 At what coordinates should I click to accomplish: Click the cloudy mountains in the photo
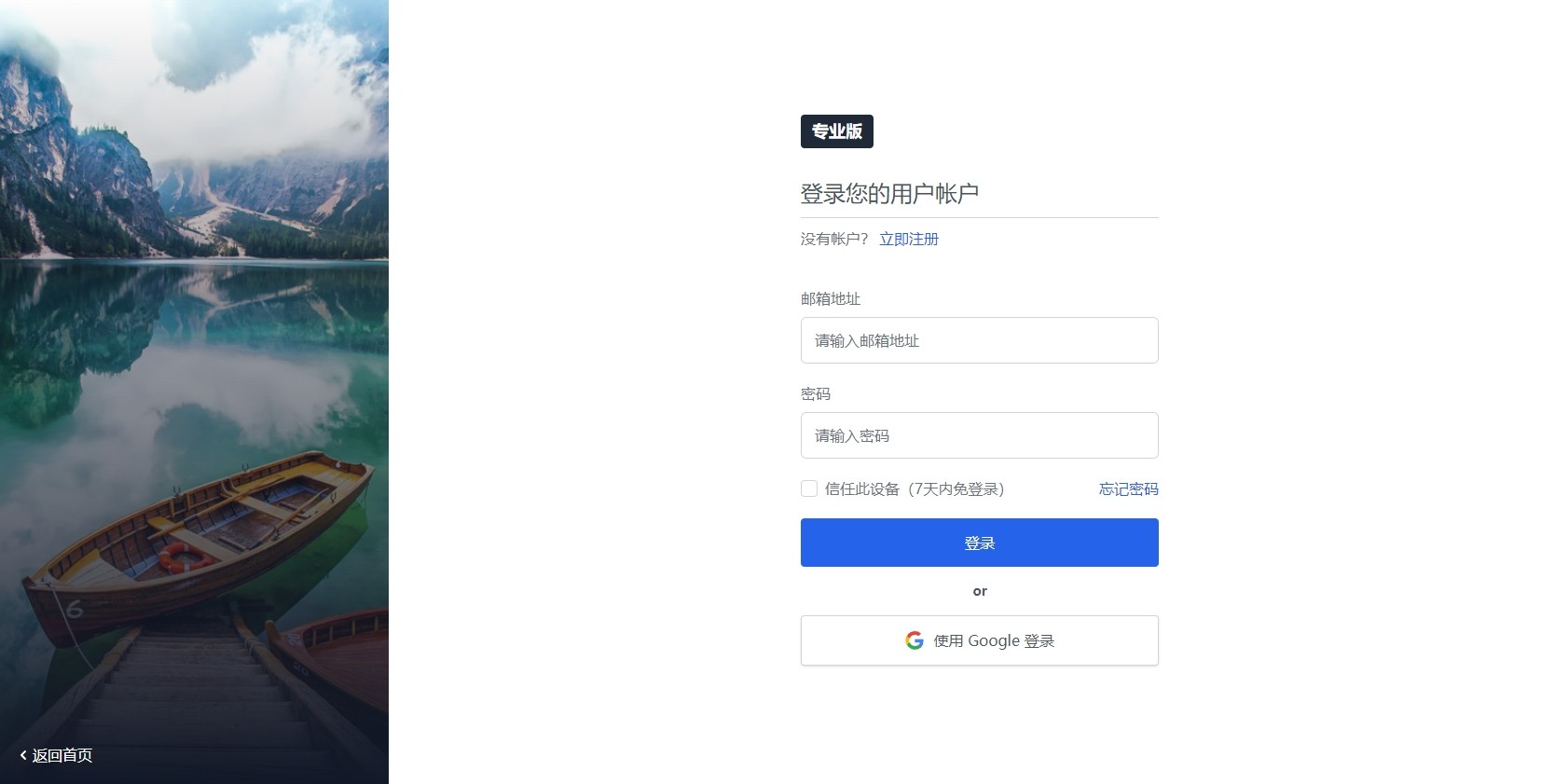click(194, 131)
